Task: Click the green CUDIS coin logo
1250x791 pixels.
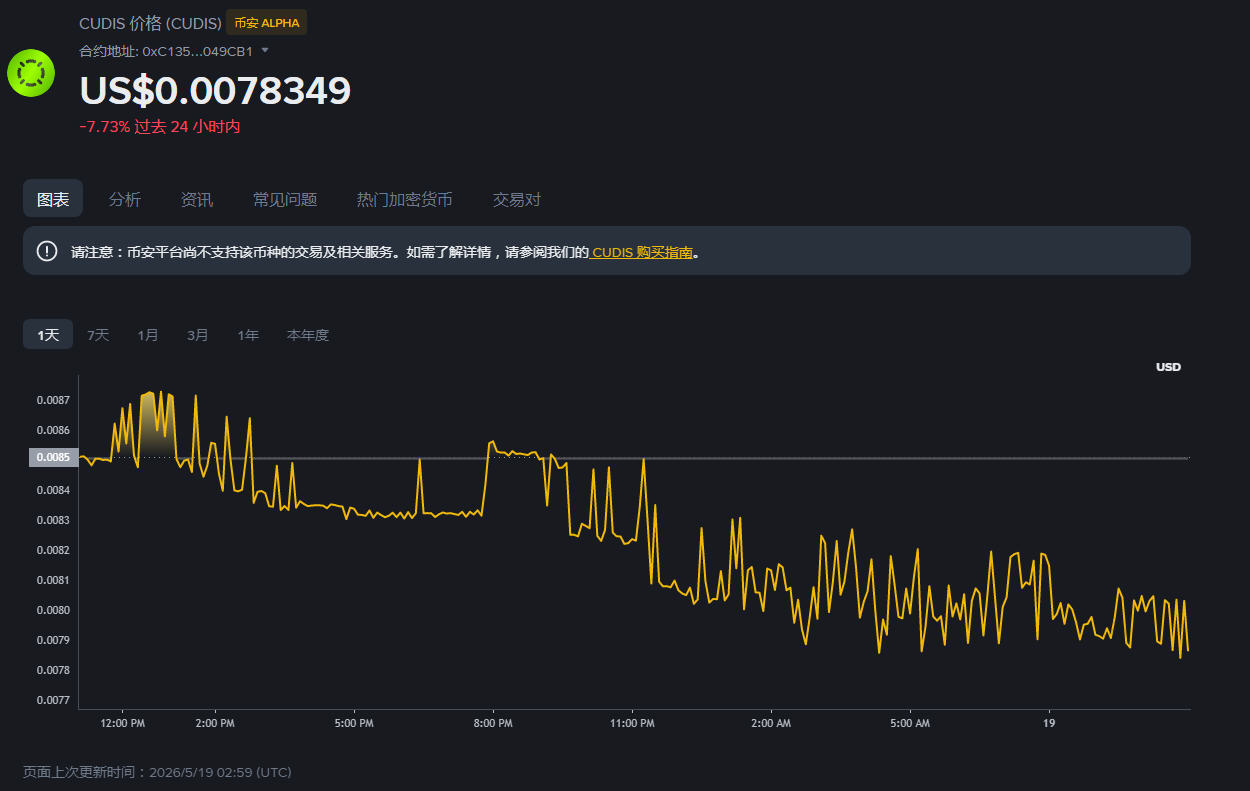Action: 31,73
